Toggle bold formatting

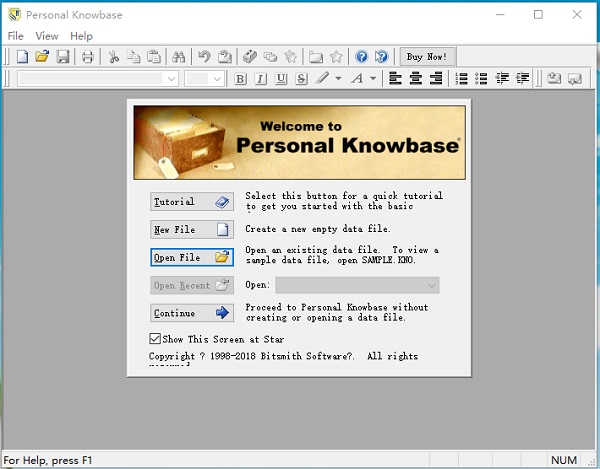(240, 79)
